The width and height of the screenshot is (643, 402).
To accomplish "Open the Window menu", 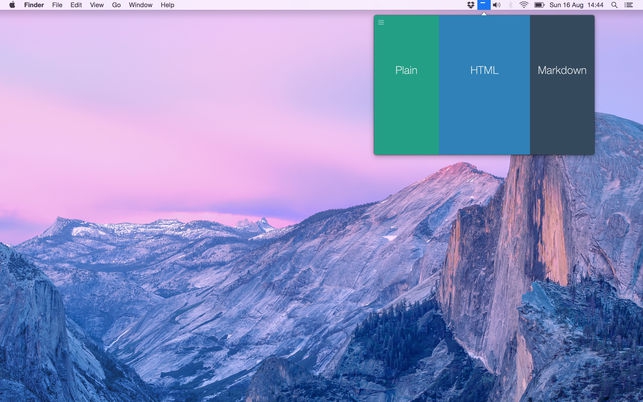I will click(x=141, y=5).
